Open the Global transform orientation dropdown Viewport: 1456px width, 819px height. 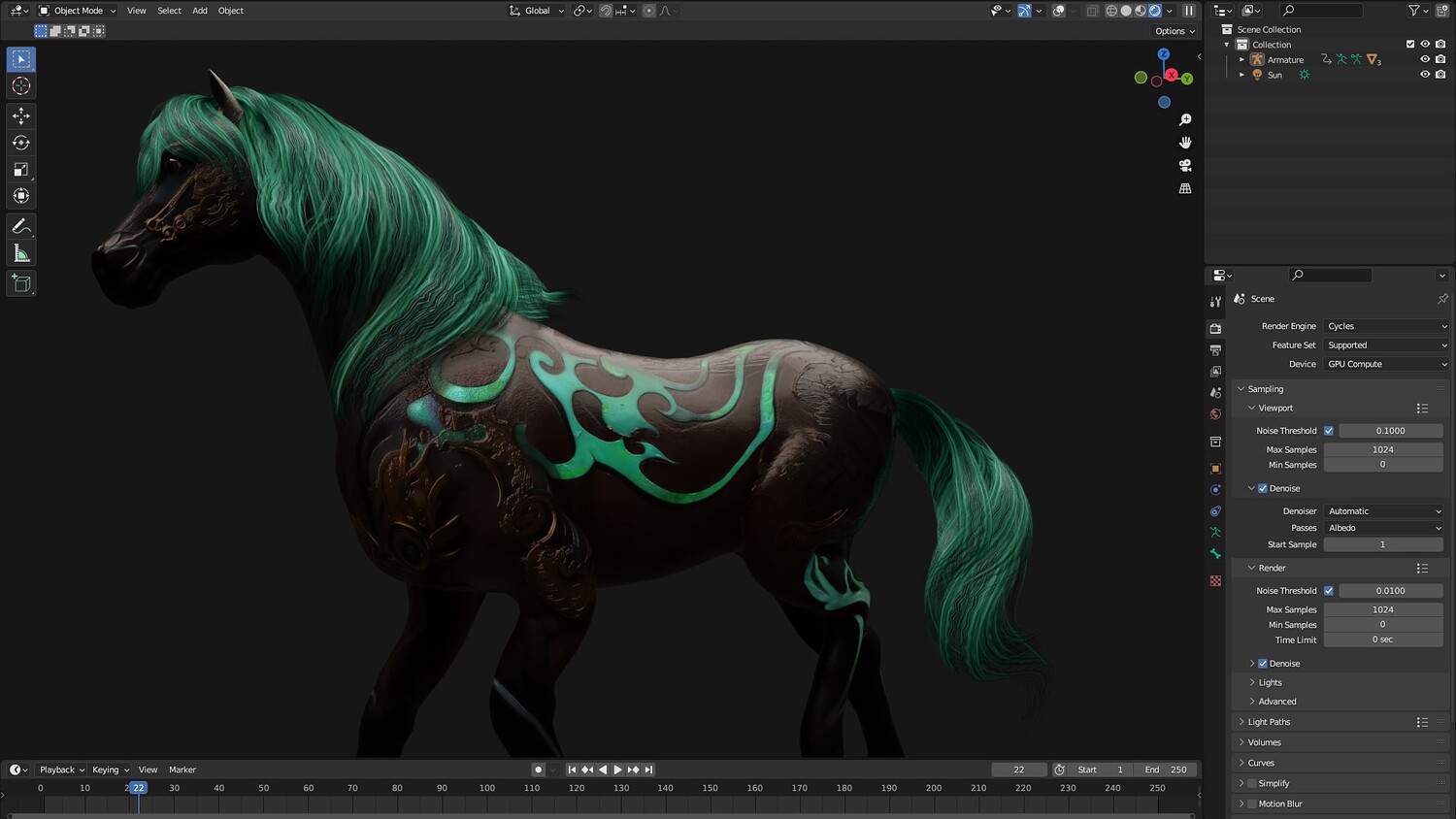537,11
